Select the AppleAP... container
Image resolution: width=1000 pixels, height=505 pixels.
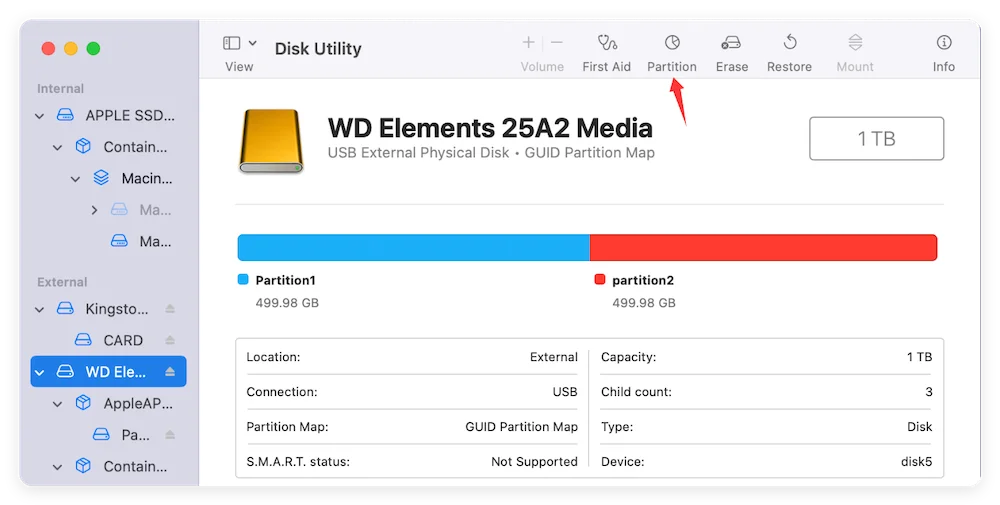coord(138,403)
